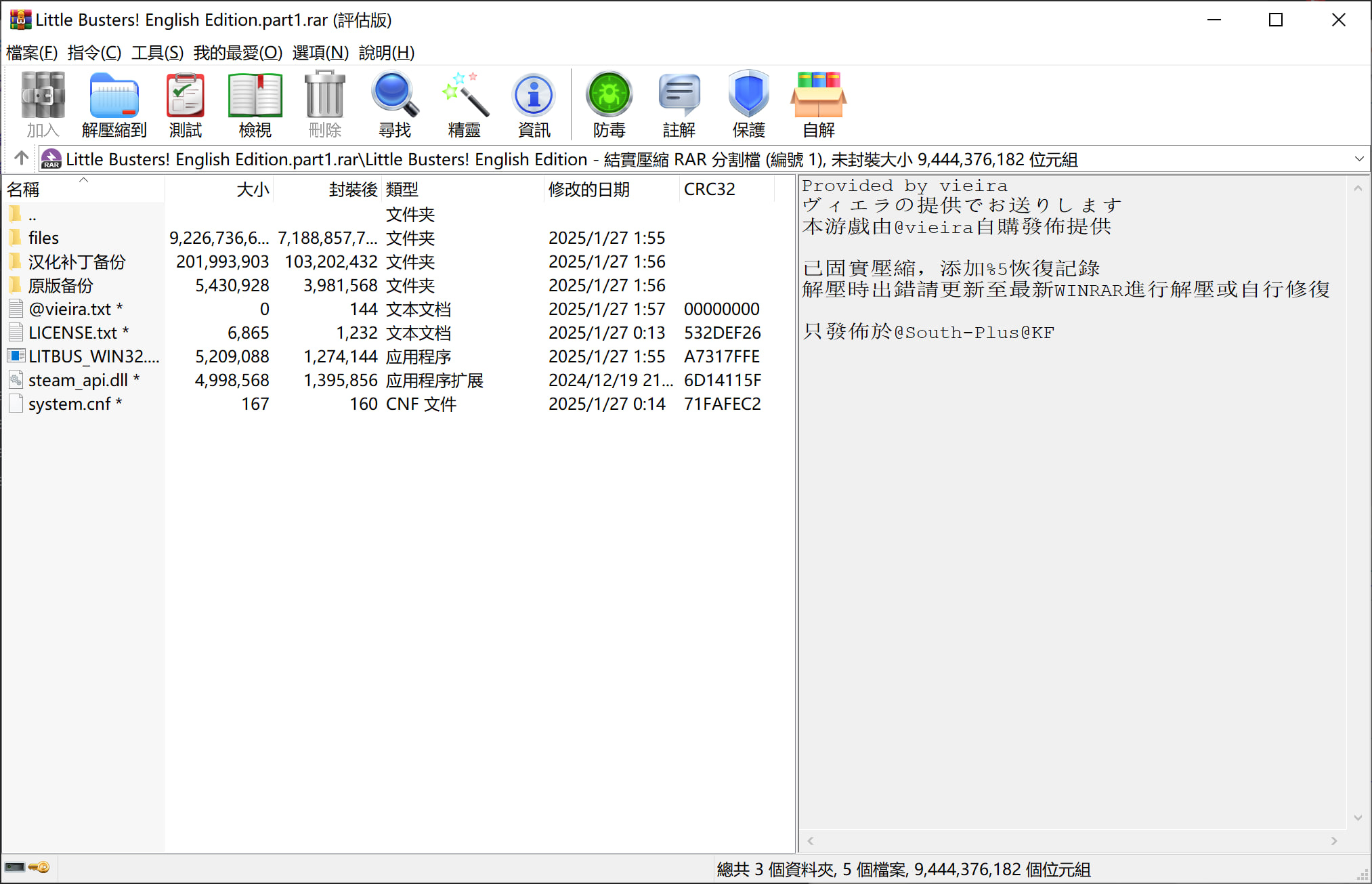Click the comment panel scroll-down arrow
The height and width of the screenshot is (884, 1372).
1357,818
